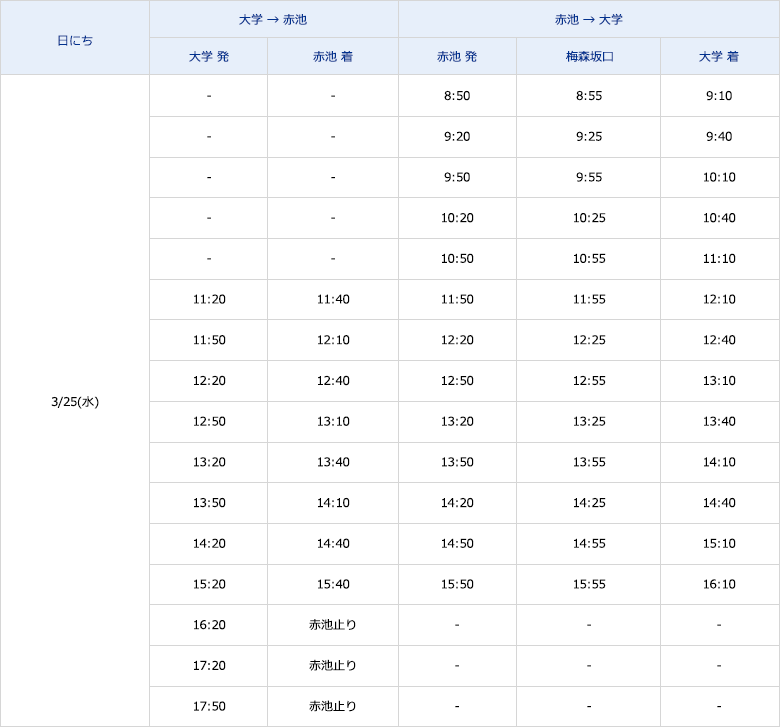Select the 17:50 大学 departure cell
780x727 pixels.
click(x=209, y=706)
